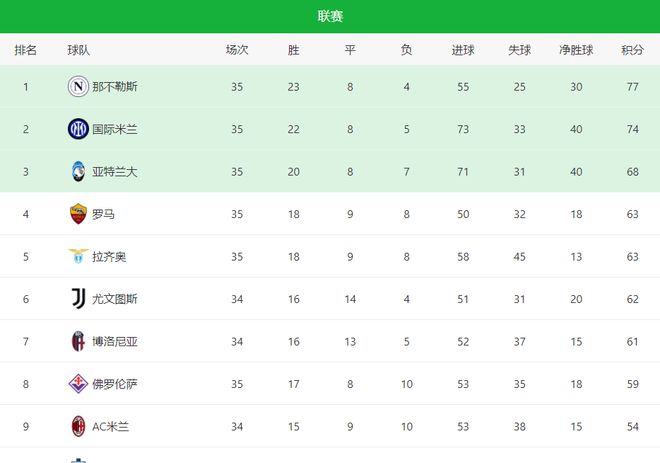Click 亚特兰大 team name
Screen dimensions: 660x463
[114, 172]
